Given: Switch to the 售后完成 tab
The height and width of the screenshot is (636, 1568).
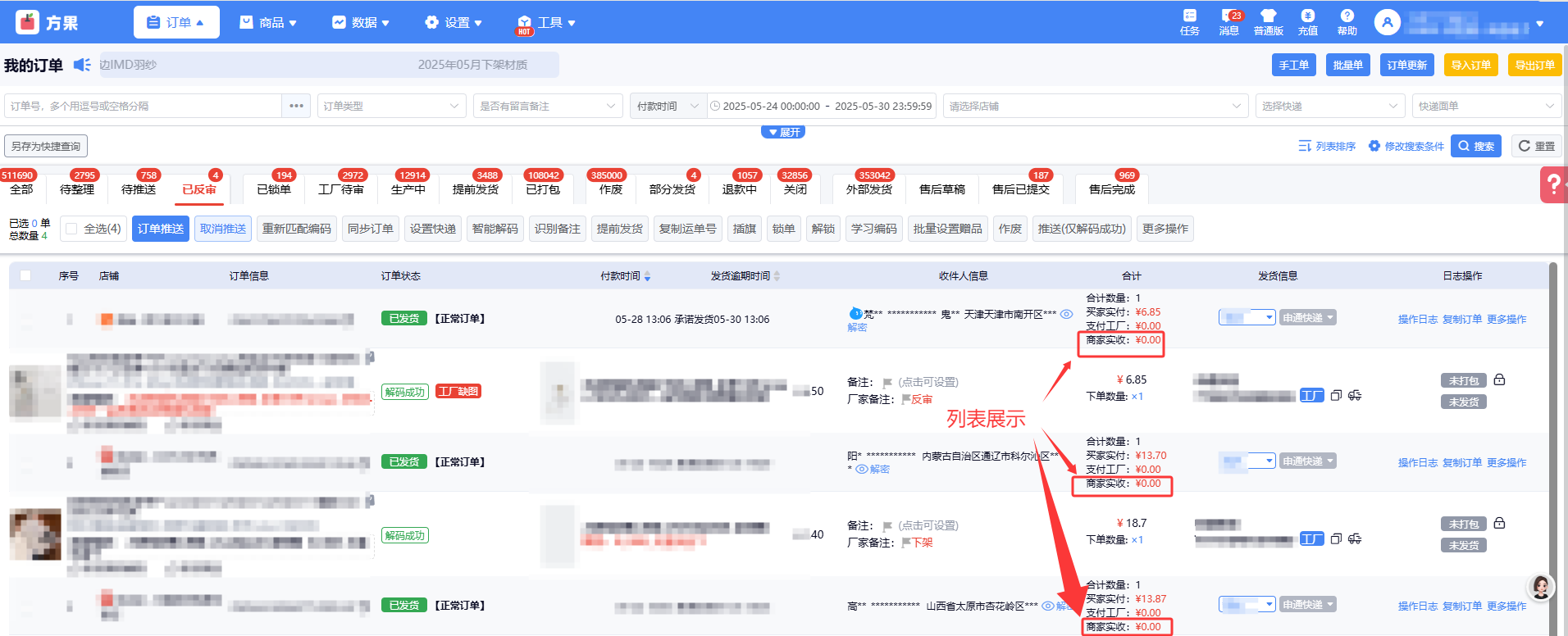Looking at the screenshot, I should point(1112,189).
